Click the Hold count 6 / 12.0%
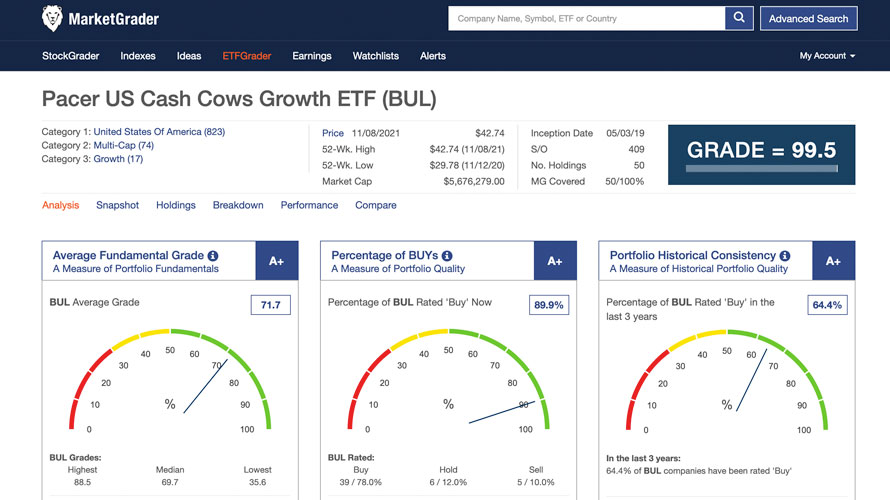This screenshot has width=890, height=500. (x=448, y=482)
